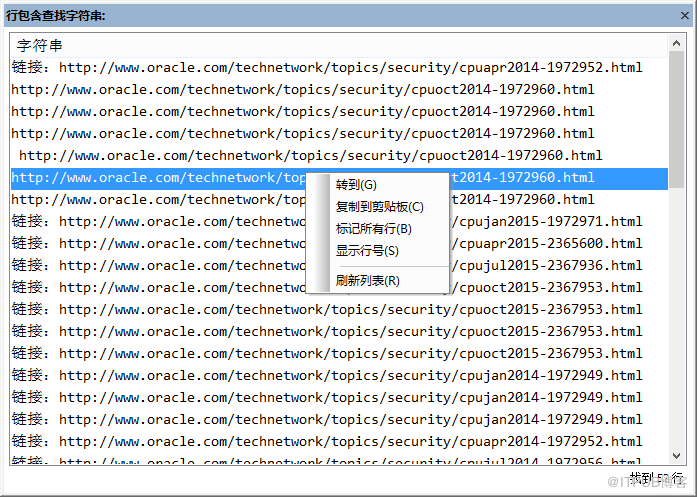Click 标记所有行(B) menu entry
The width and height of the screenshot is (697, 497).
point(378,229)
